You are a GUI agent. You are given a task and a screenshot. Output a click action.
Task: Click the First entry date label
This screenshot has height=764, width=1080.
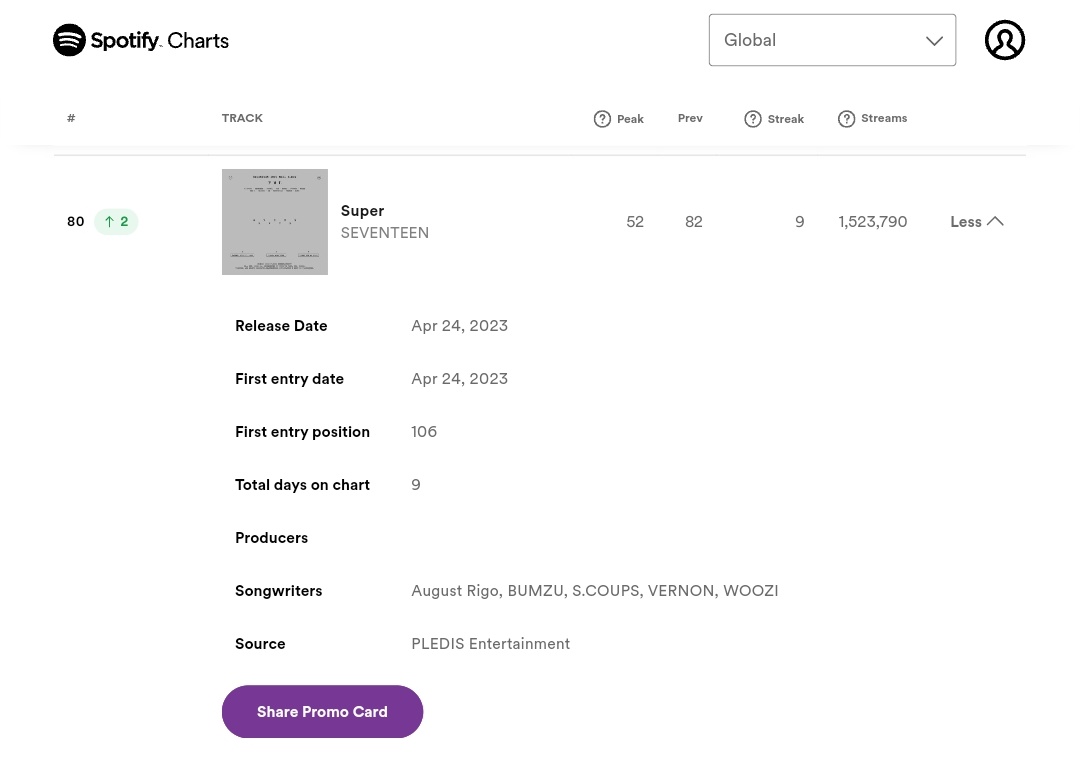(x=289, y=379)
